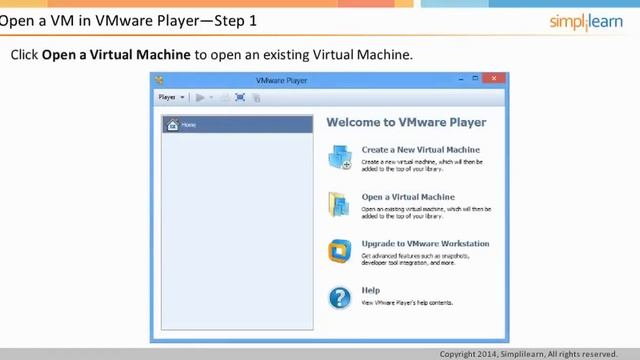Click the VMware Workstation upgrade icon
The width and height of the screenshot is (640, 360).
[340, 251]
